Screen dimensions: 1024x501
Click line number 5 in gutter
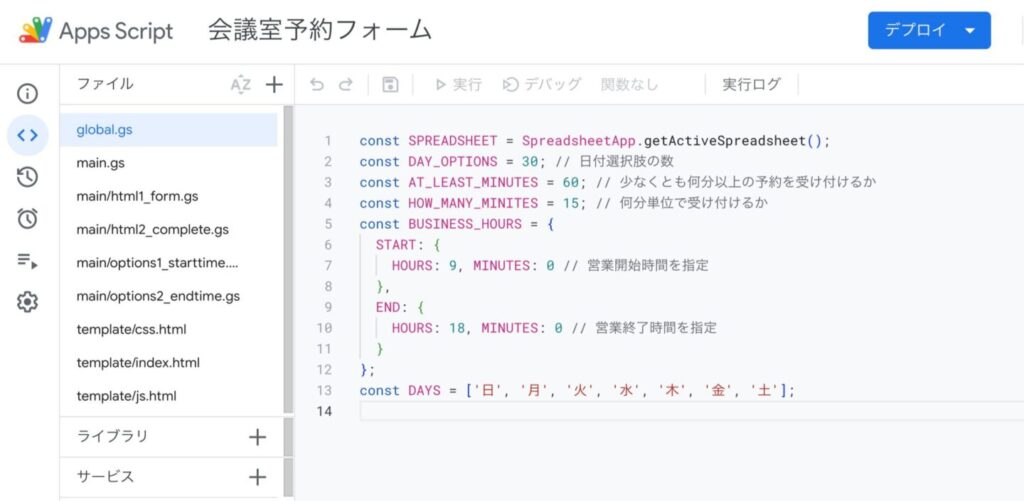[328, 224]
